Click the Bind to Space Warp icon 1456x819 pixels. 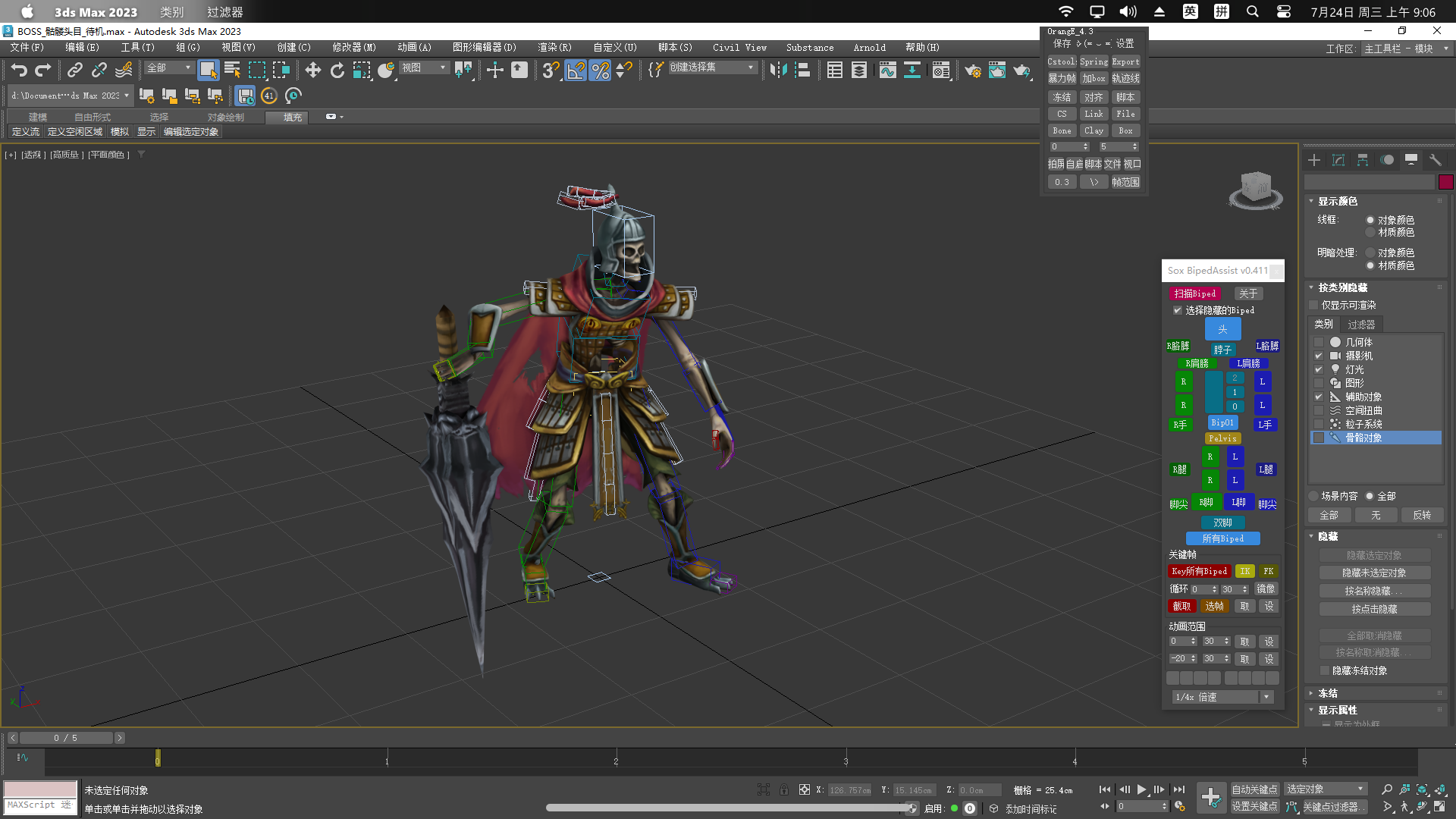[x=124, y=71]
